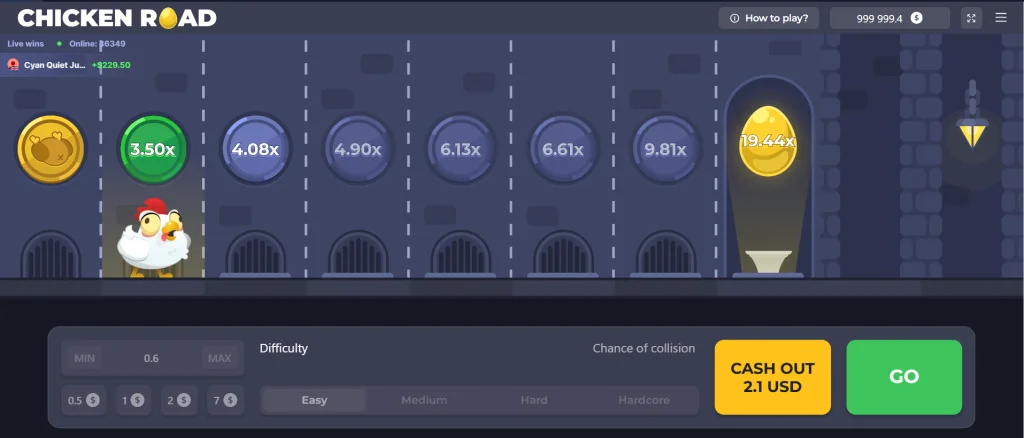Choose the 2 dollar quick bet
This screenshot has width=1024, height=438.
coord(179,400)
